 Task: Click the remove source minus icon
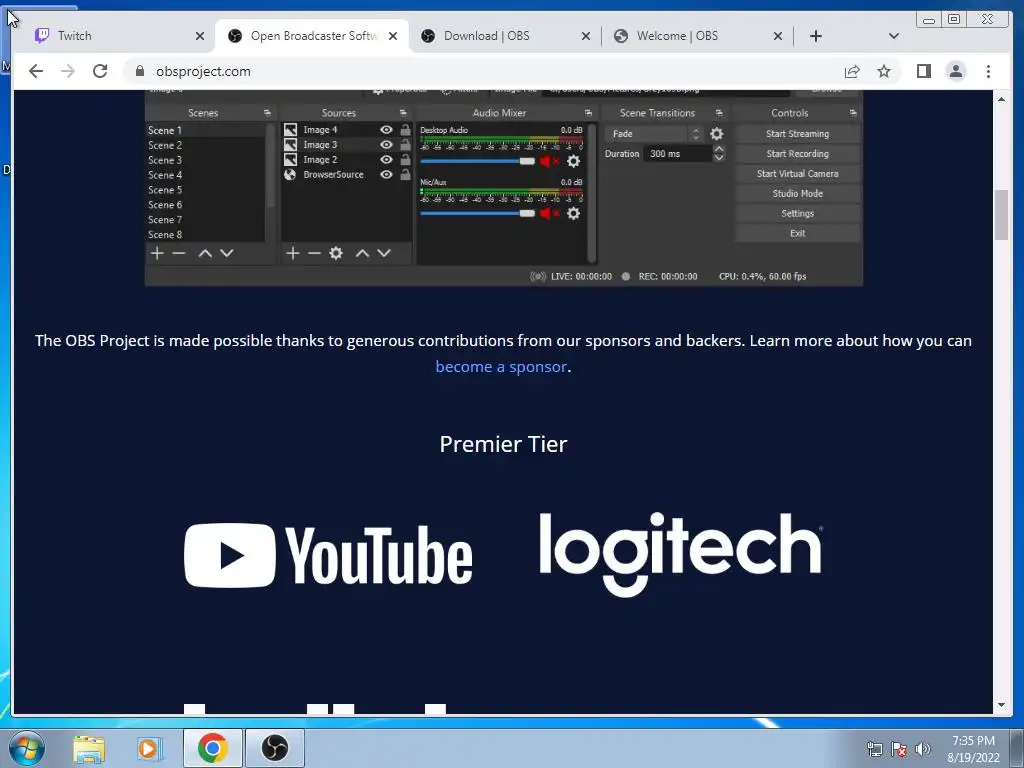tap(314, 253)
